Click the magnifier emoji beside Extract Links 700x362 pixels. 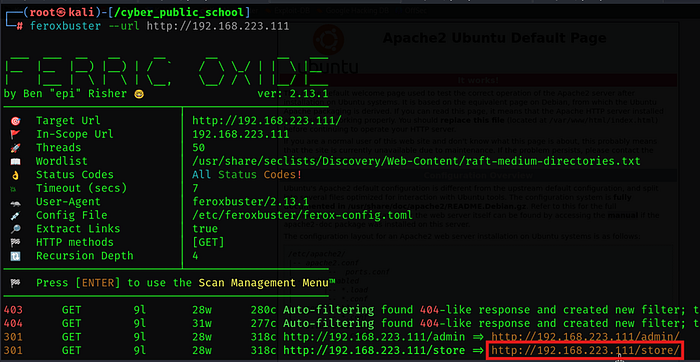pos(15,229)
